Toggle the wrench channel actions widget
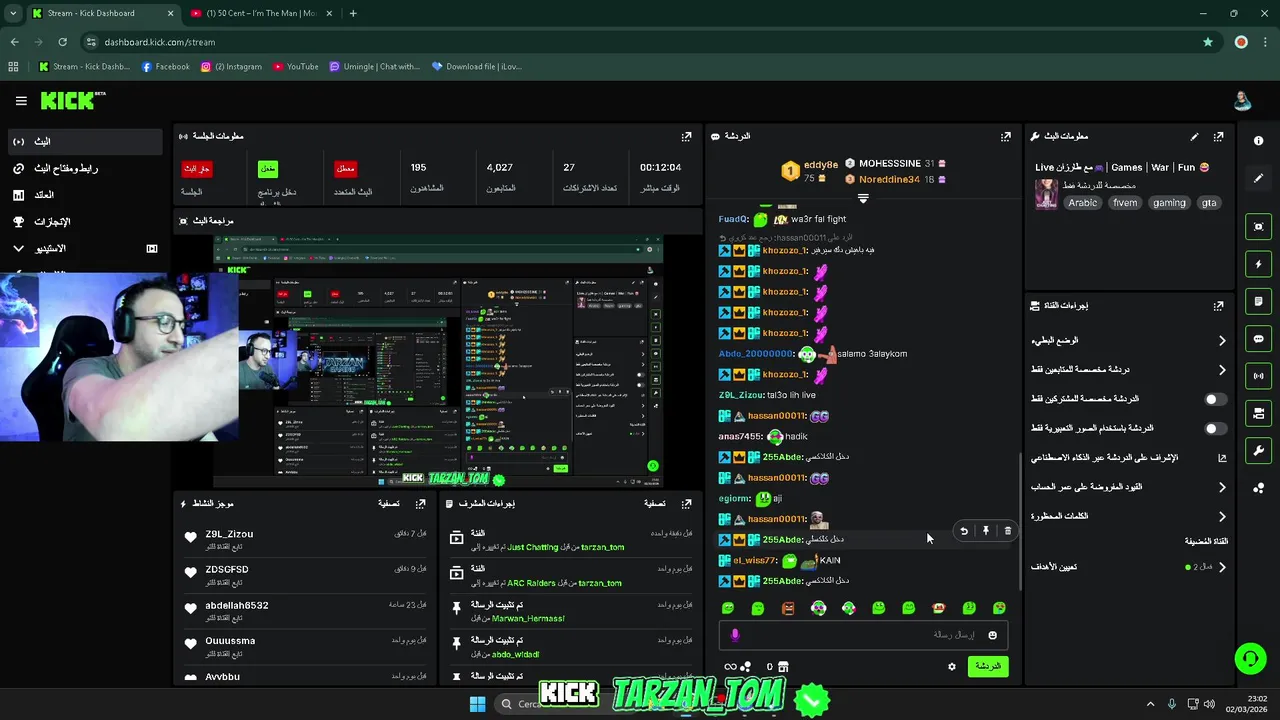This screenshot has width=1280, height=720. click(x=1259, y=450)
